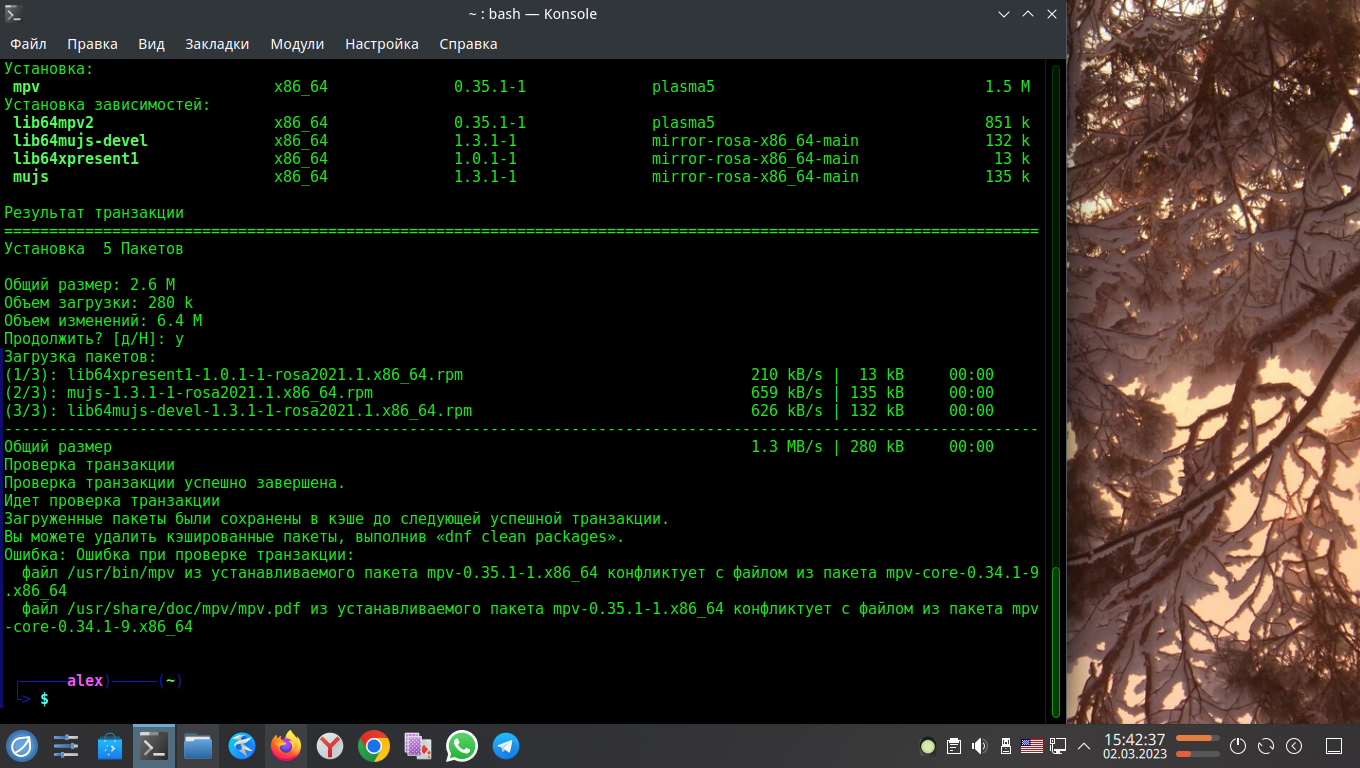Image resolution: width=1360 pixels, height=768 pixels.
Task: Open the clock and calendar widget
Action: click(x=1134, y=746)
